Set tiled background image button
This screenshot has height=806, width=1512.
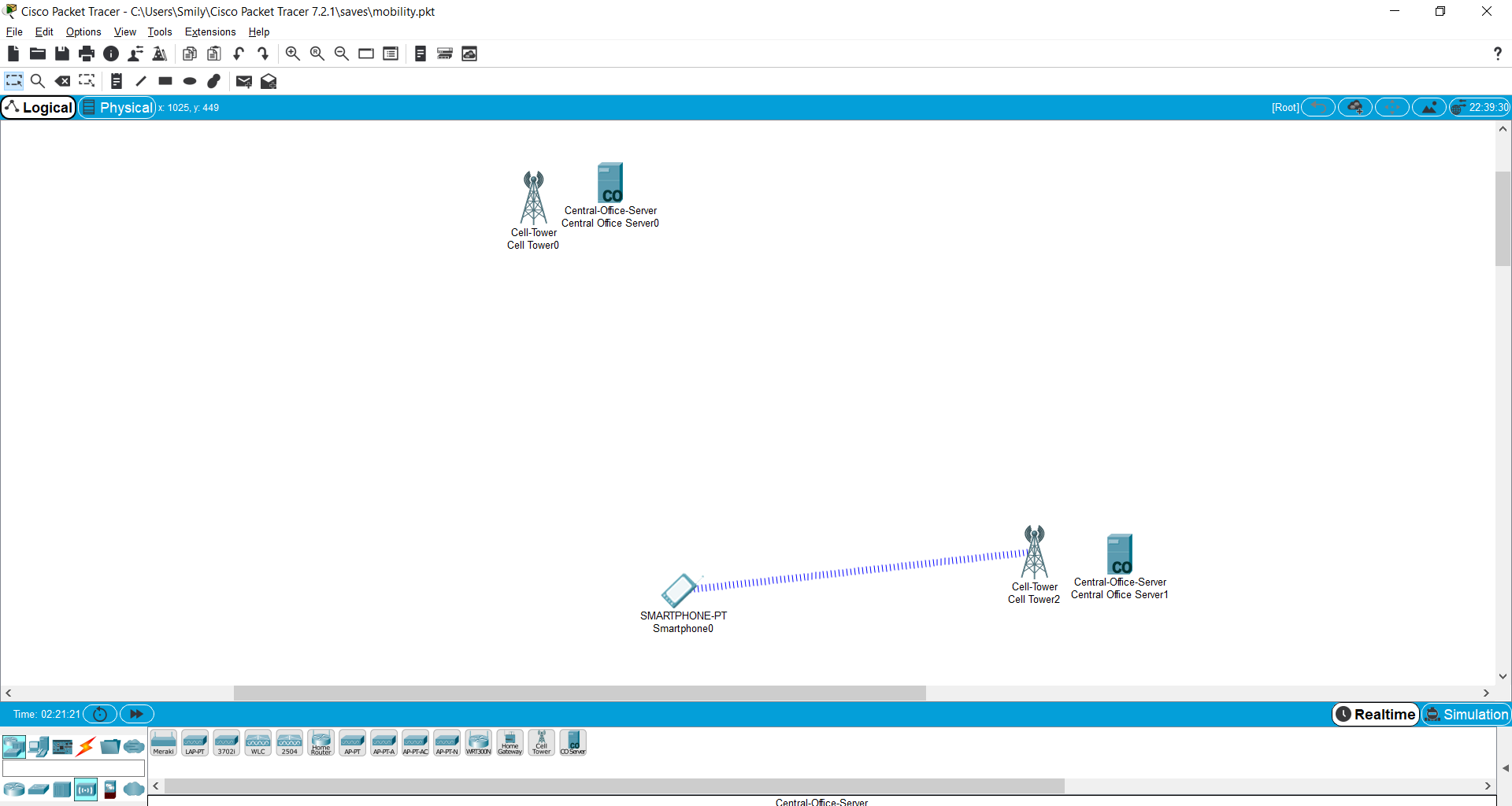[x=1429, y=107]
